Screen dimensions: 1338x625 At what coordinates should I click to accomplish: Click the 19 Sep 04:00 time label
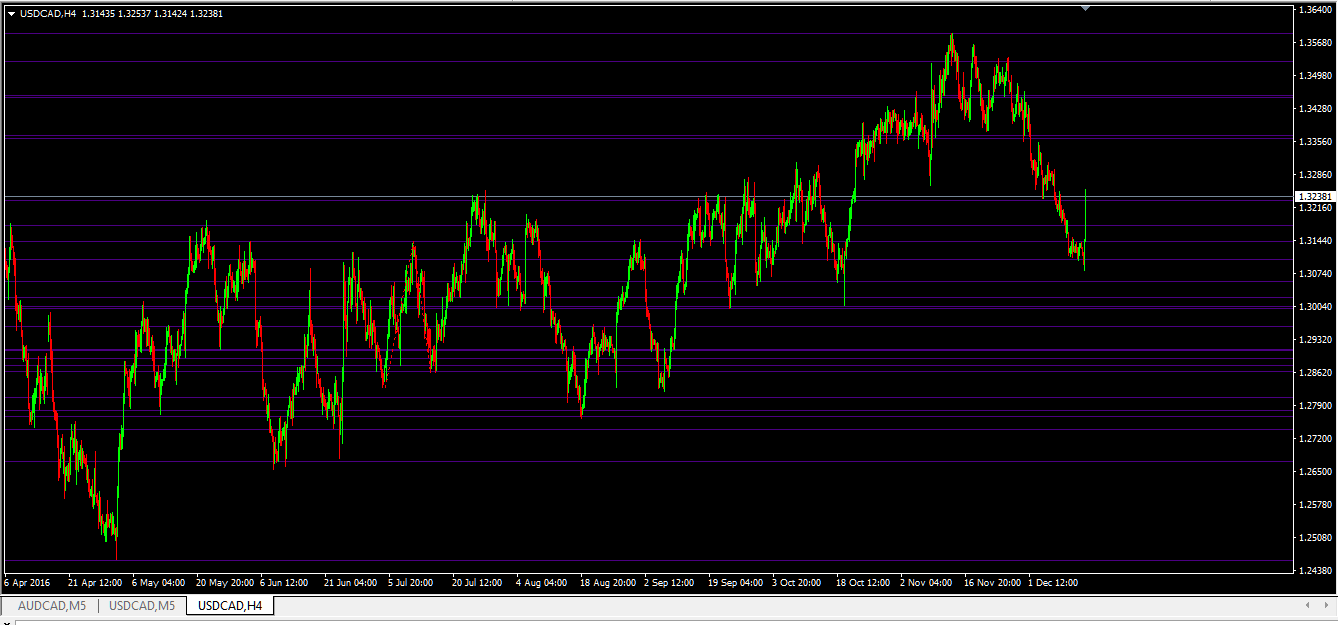pyautogui.click(x=735, y=582)
